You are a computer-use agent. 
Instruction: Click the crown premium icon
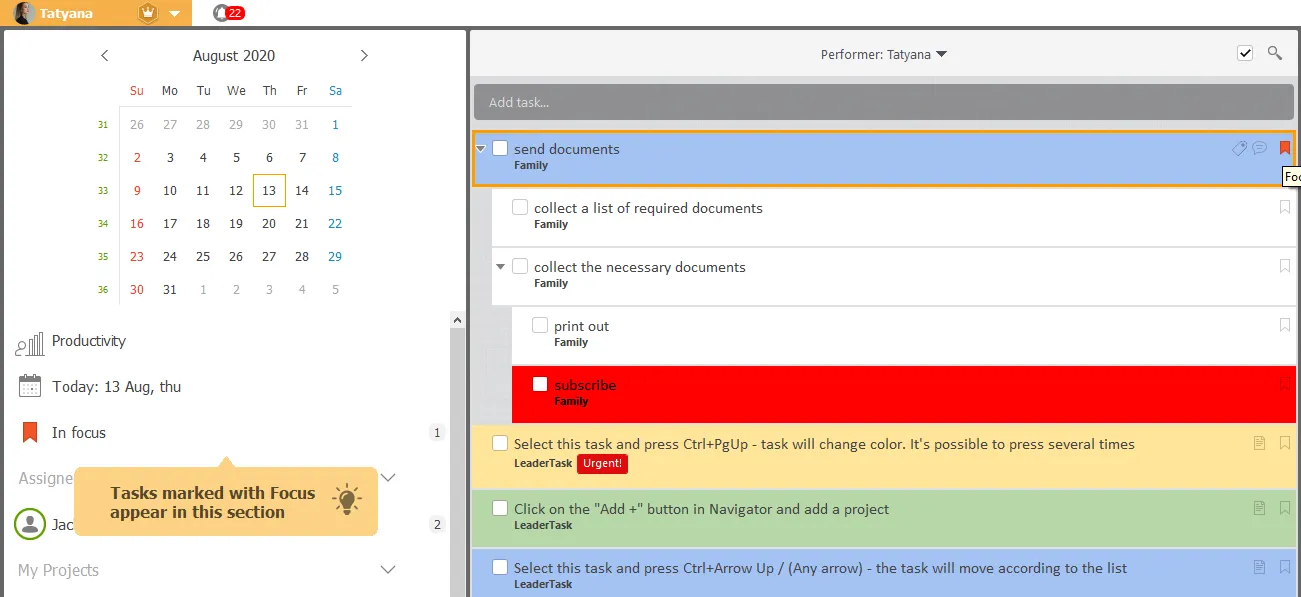coord(148,14)
